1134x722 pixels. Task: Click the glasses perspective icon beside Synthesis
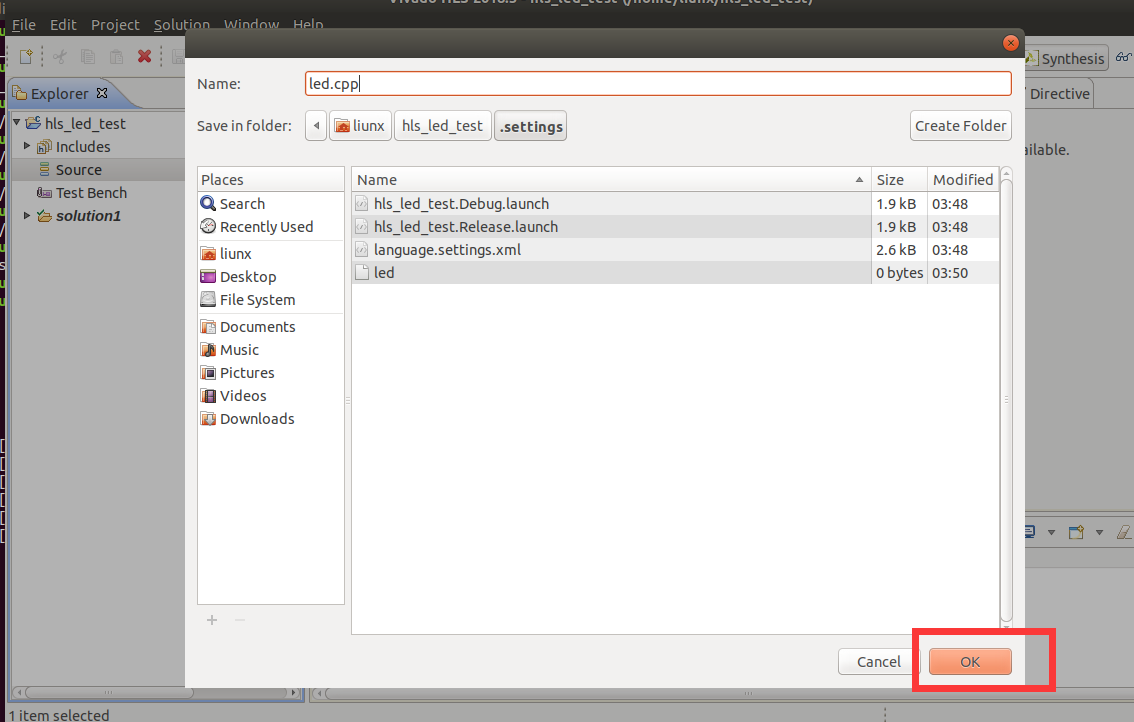1123,57
